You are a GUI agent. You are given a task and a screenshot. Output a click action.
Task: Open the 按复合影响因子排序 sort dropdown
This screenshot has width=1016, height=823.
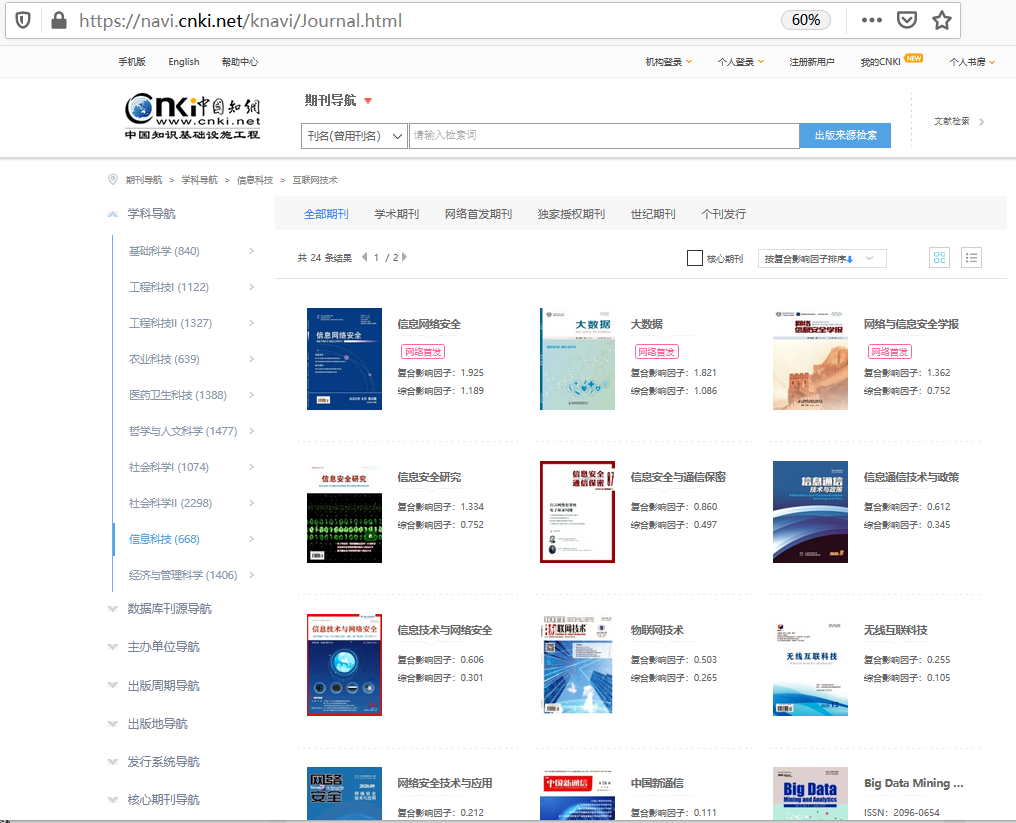click(x=822, y=259)
